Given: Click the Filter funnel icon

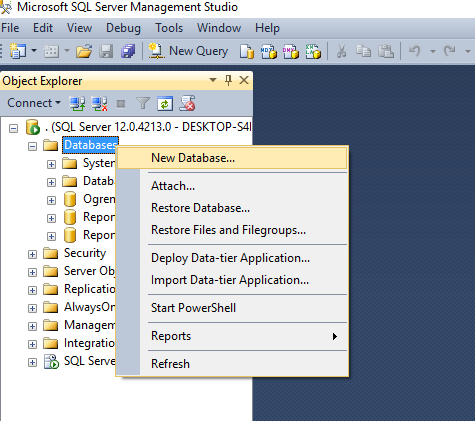Looking at the screenshot, I should 143,103.
